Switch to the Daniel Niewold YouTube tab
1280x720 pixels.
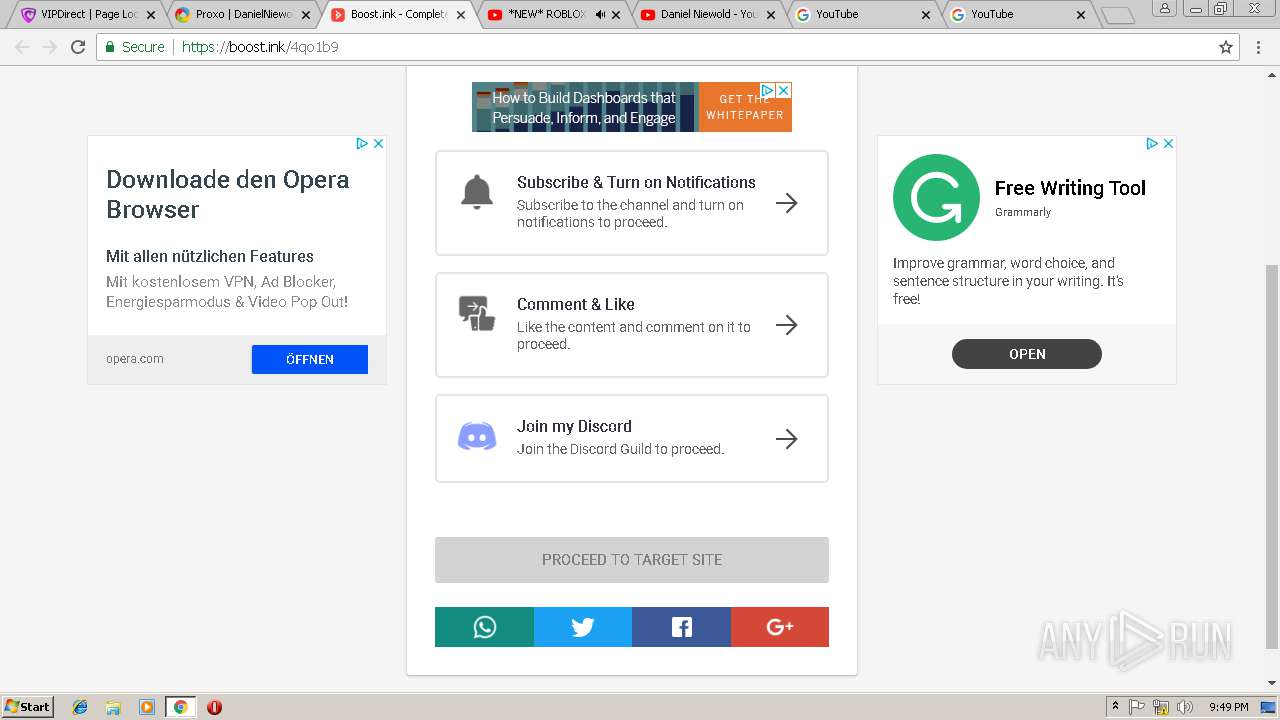[x=706, y=15]
